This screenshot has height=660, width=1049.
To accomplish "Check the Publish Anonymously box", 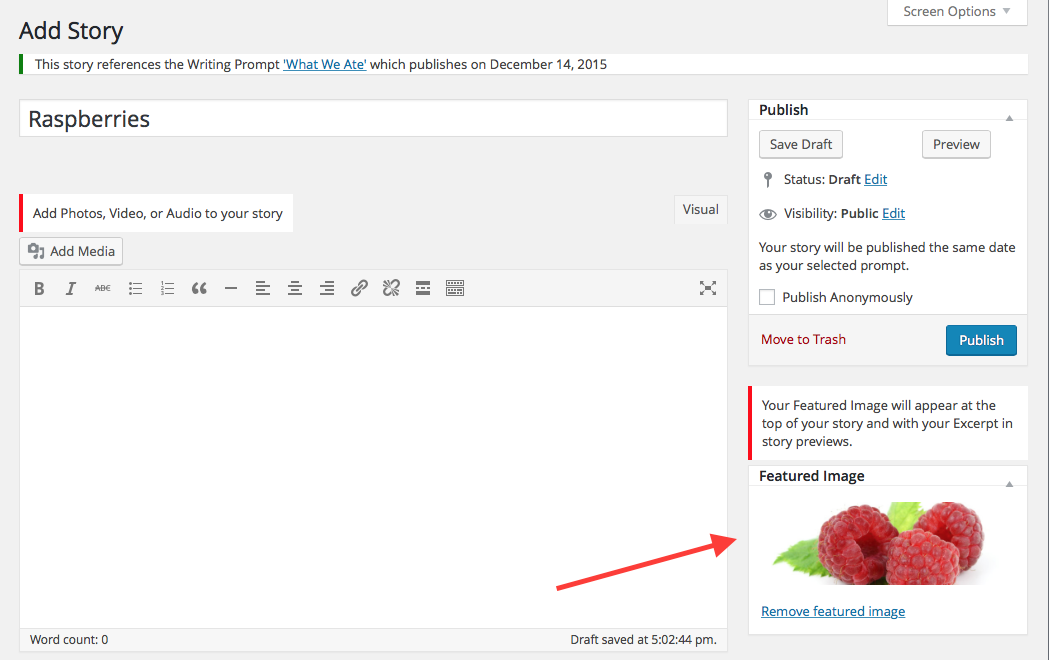I will point(767,297).
